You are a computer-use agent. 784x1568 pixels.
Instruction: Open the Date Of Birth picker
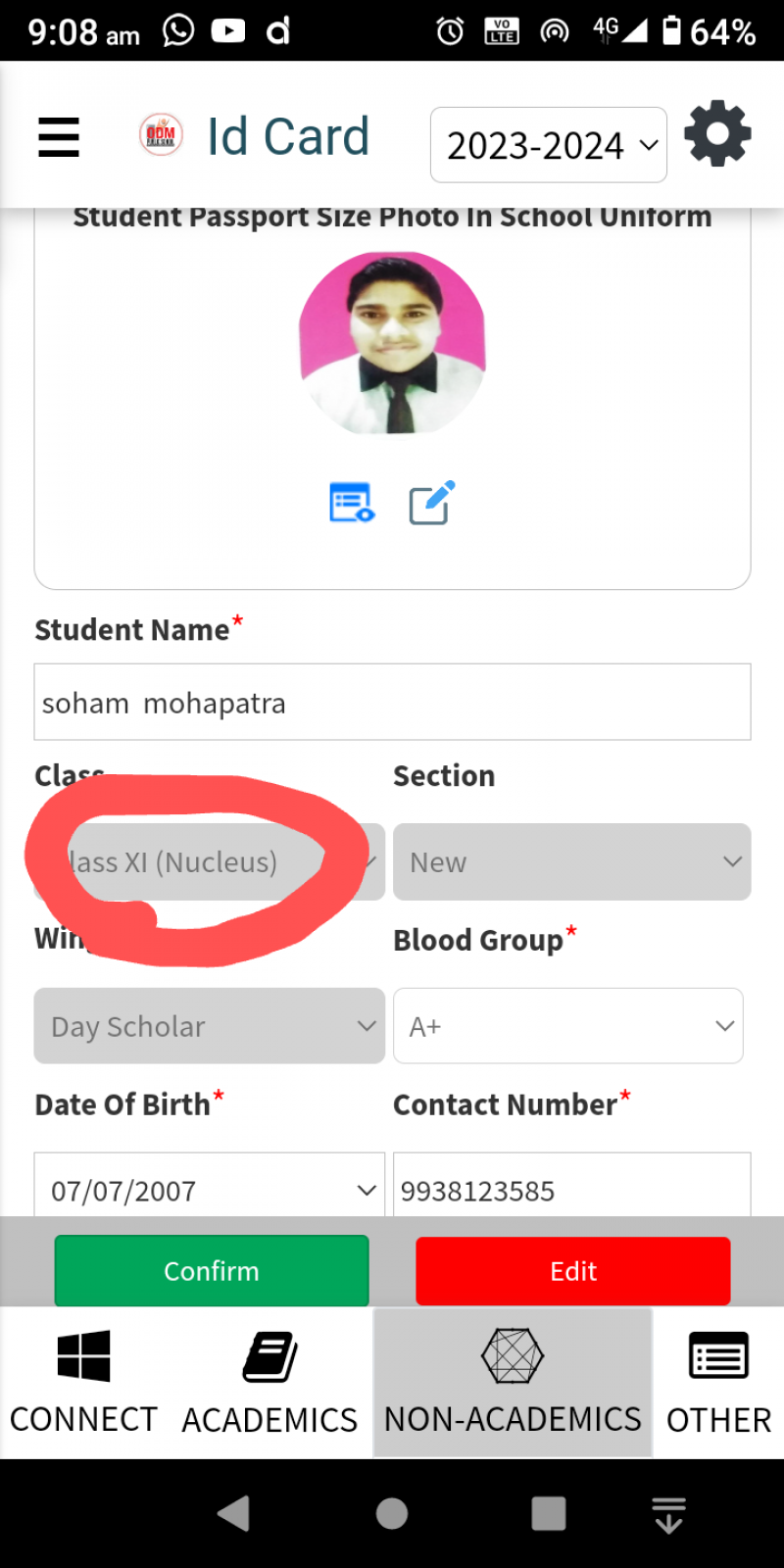pyautogui.click(x=210, y=1190)
